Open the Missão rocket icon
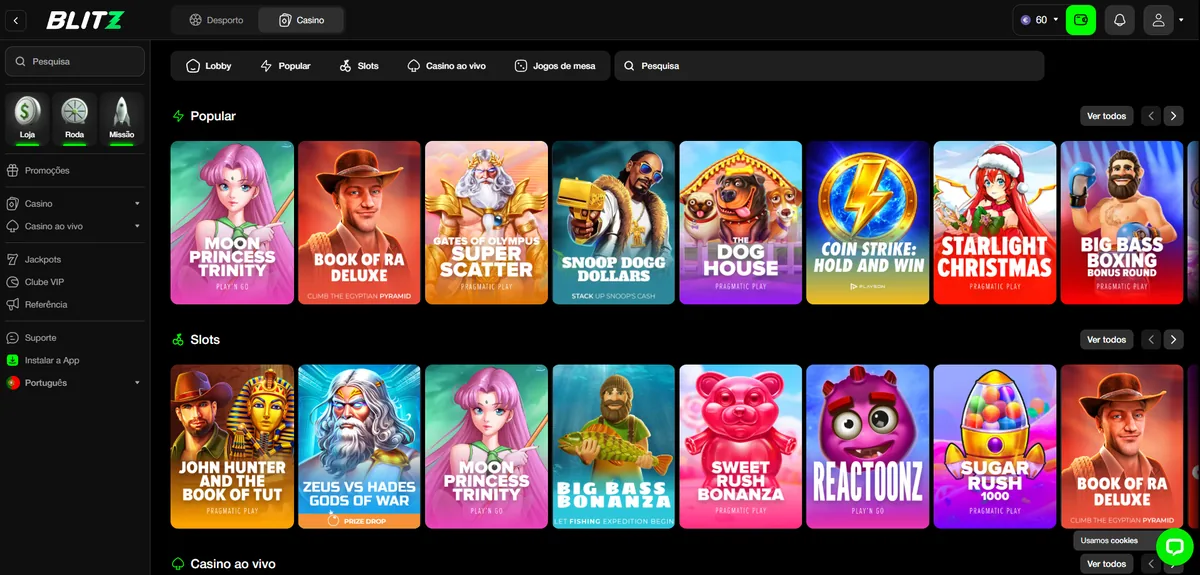 (122, 118)
